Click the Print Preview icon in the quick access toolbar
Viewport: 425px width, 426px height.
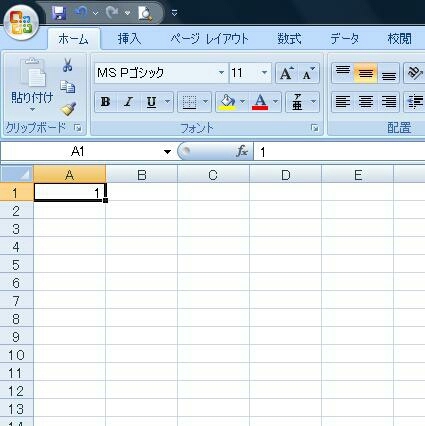(145, 13)
